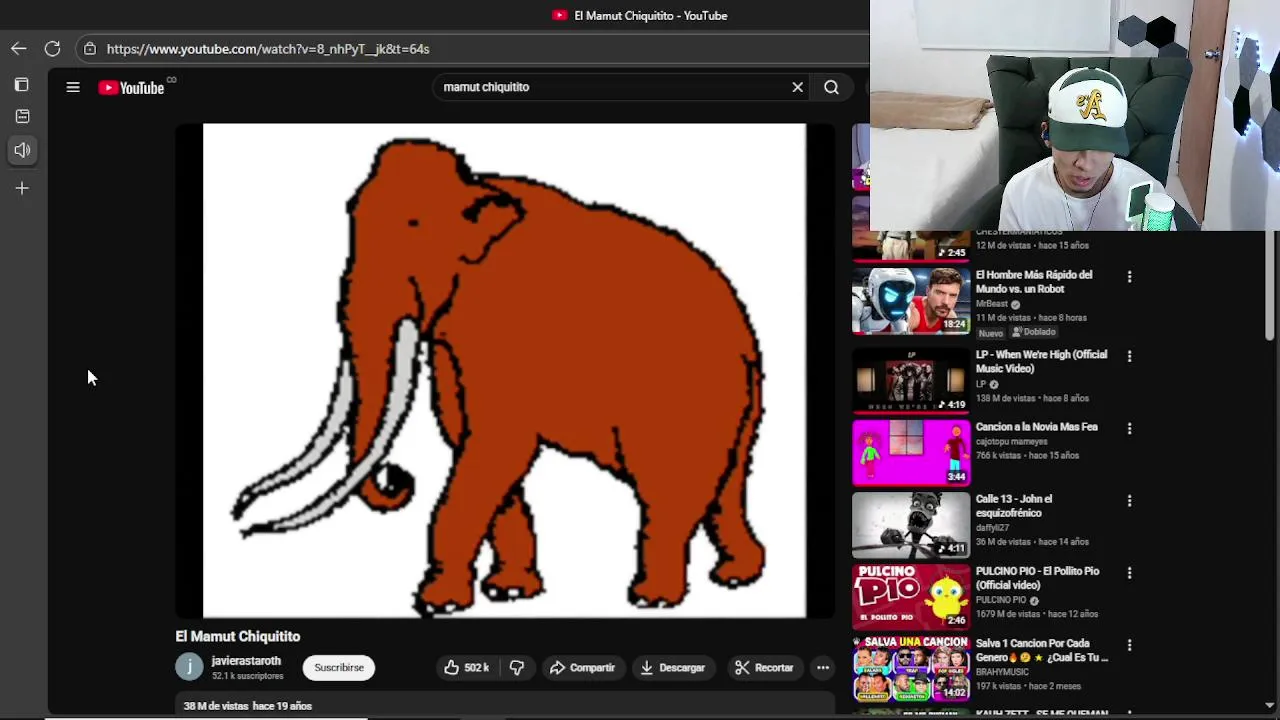This screenshot has height=720, width=1280.
Task: Click 'daffyli27' channel name
Action: [993, 527]
